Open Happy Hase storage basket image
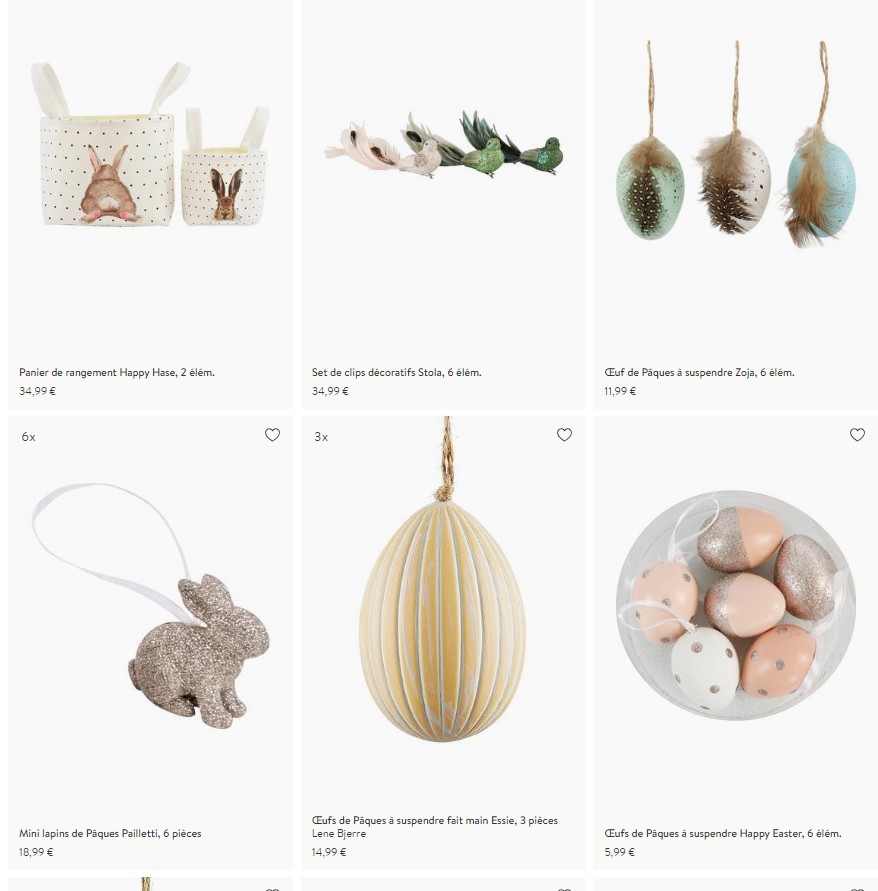Screen dimensions: 878x891 pos(150,144)
